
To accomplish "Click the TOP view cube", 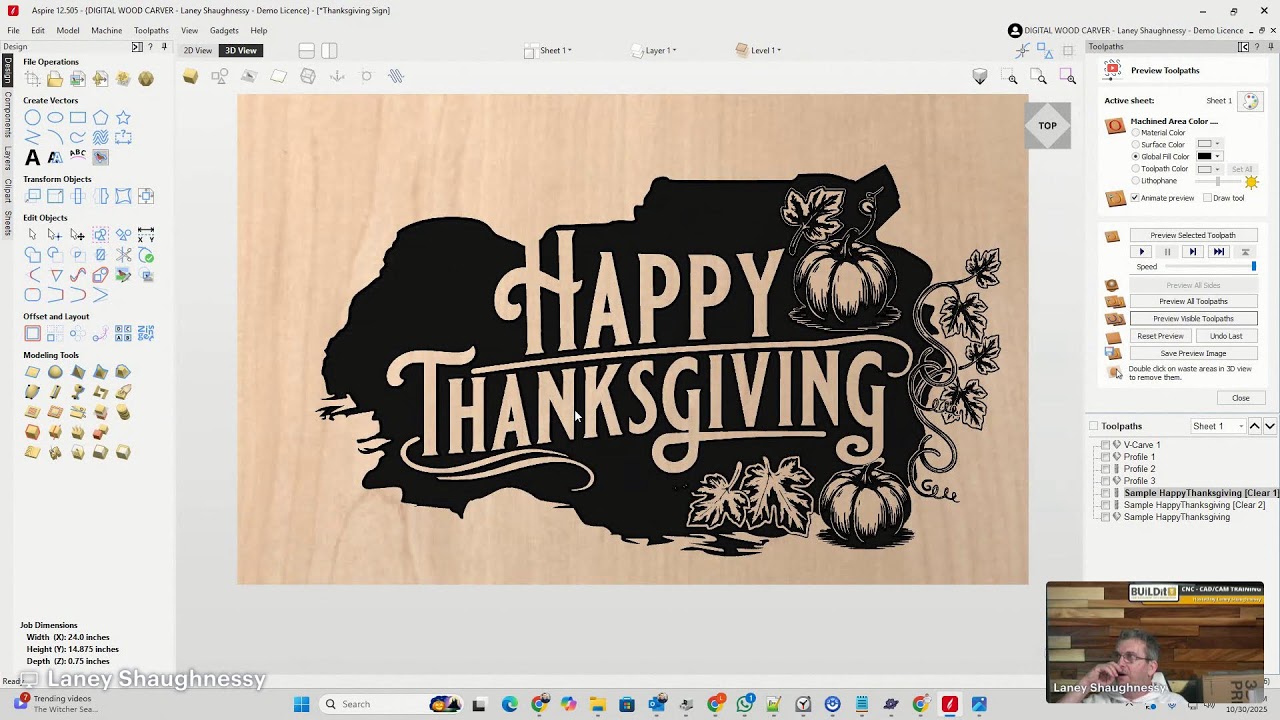I will (x=1047, y=126).
